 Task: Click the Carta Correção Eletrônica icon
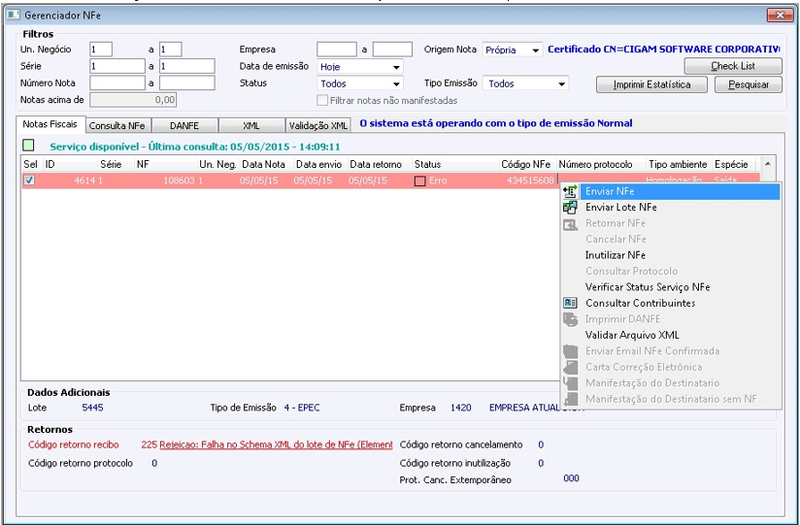[x=569, y=367]
